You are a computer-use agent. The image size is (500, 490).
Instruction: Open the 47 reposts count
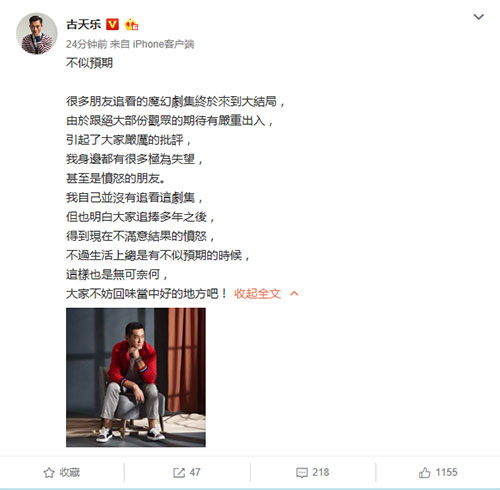click(195, 472)
